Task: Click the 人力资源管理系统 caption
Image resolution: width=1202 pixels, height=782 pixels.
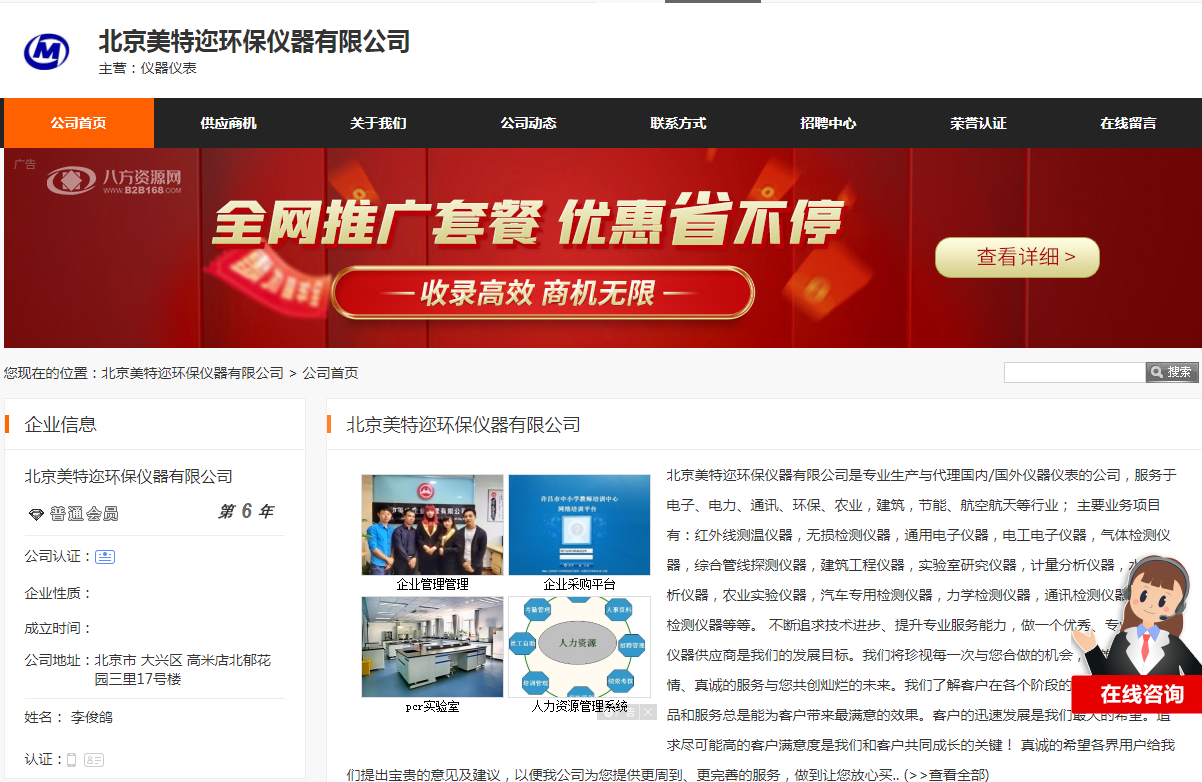Action: coord(580,706)
